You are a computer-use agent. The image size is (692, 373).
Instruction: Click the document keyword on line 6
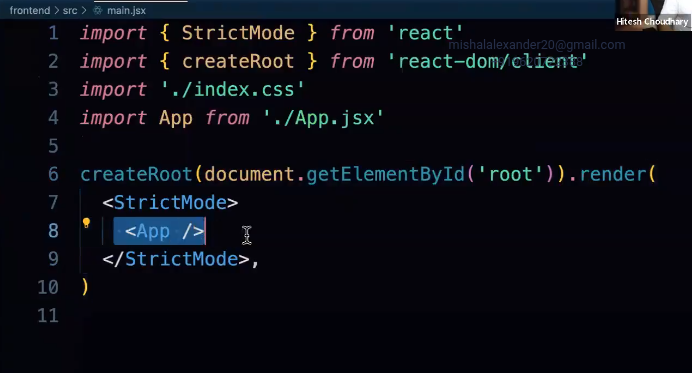click(249, 174)
